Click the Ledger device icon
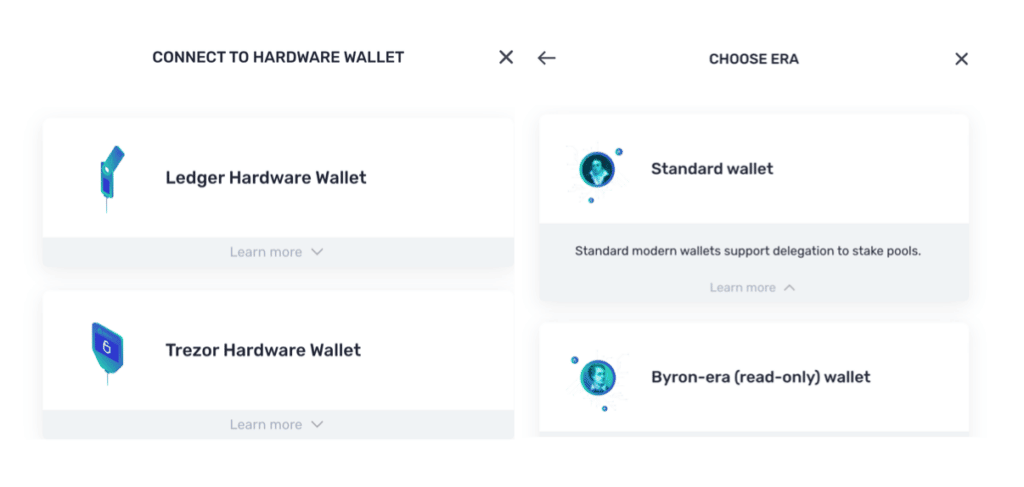 point(107,177)
